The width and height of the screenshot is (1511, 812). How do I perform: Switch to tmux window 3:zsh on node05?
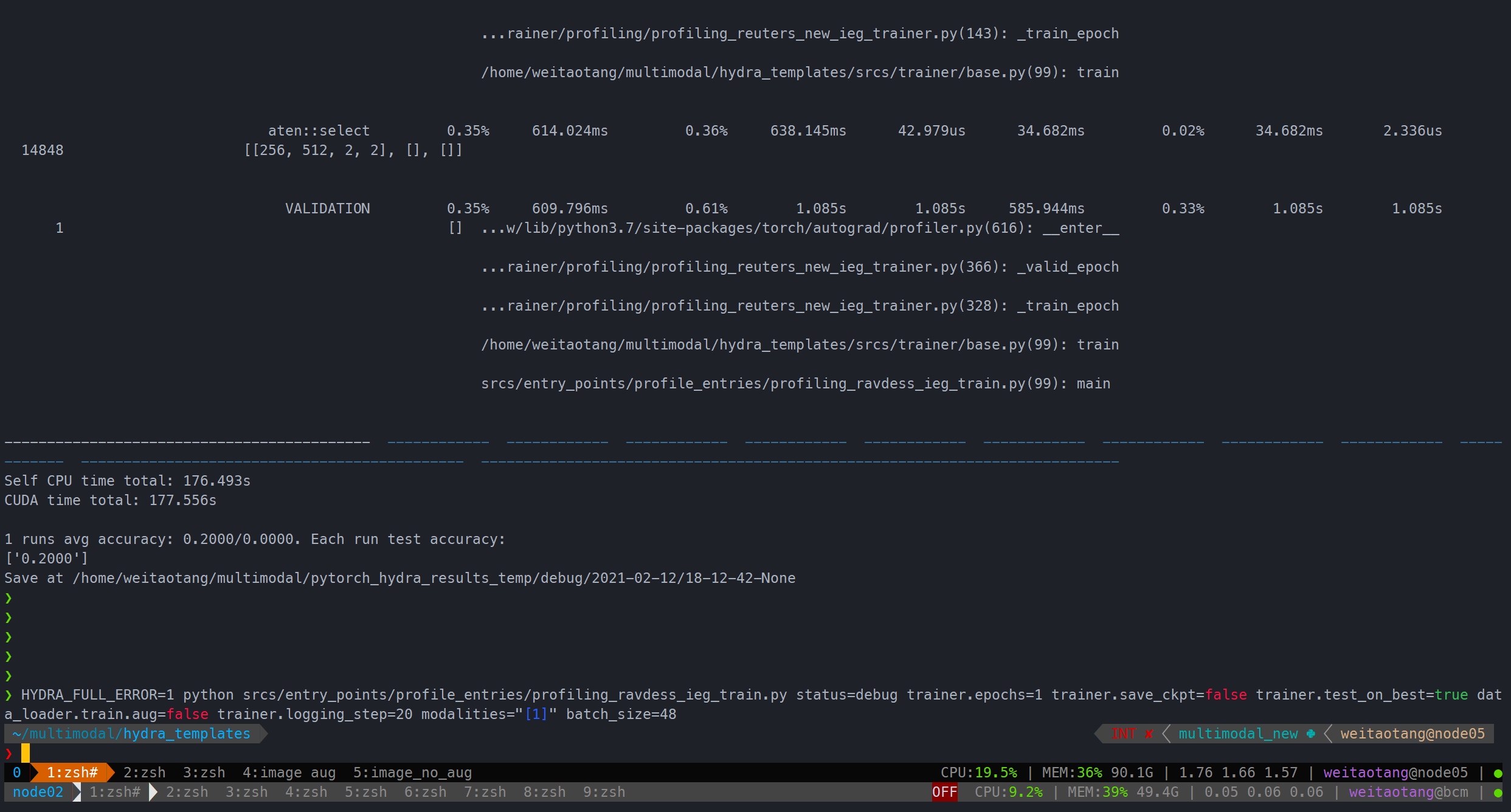click(x=204, y=772)
